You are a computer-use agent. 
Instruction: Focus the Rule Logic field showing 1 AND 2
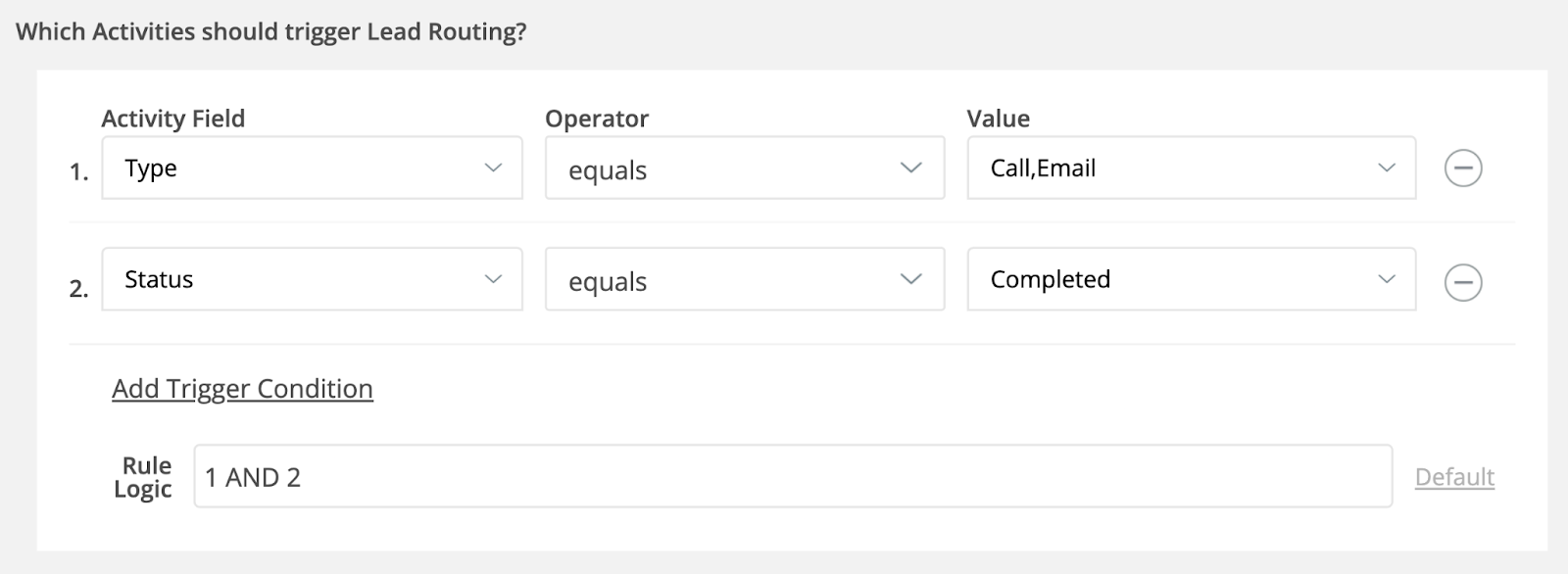pyautogui.click(x=793, y=476)
